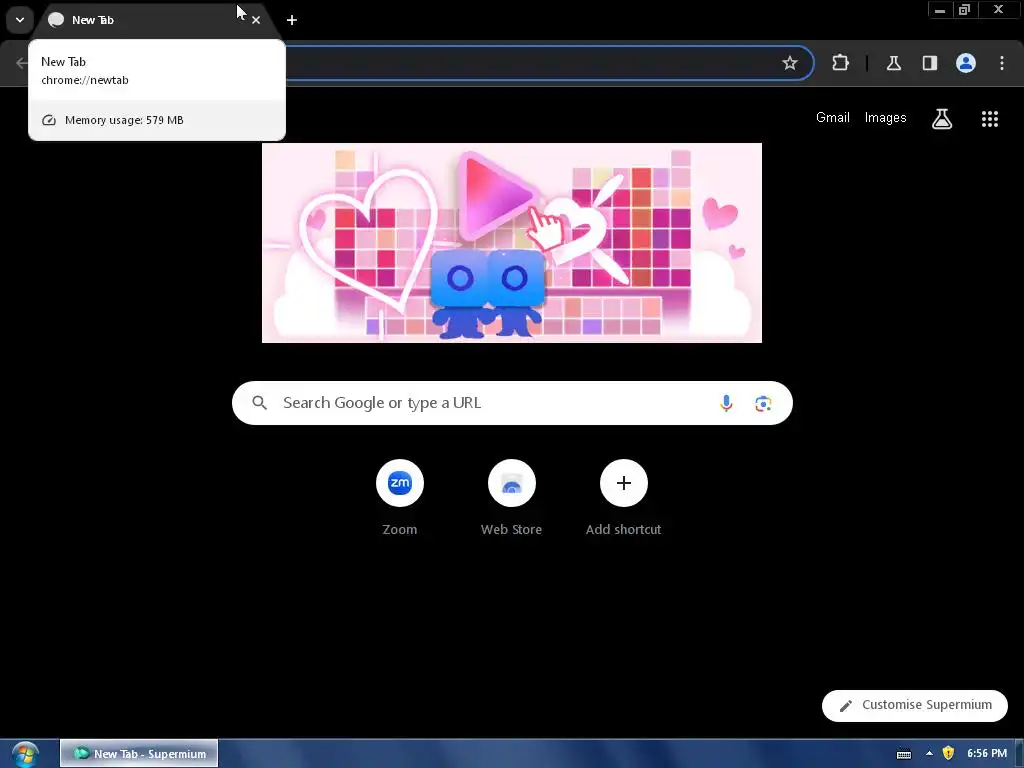Bookmark this page with star icon

tap(790, 63)
